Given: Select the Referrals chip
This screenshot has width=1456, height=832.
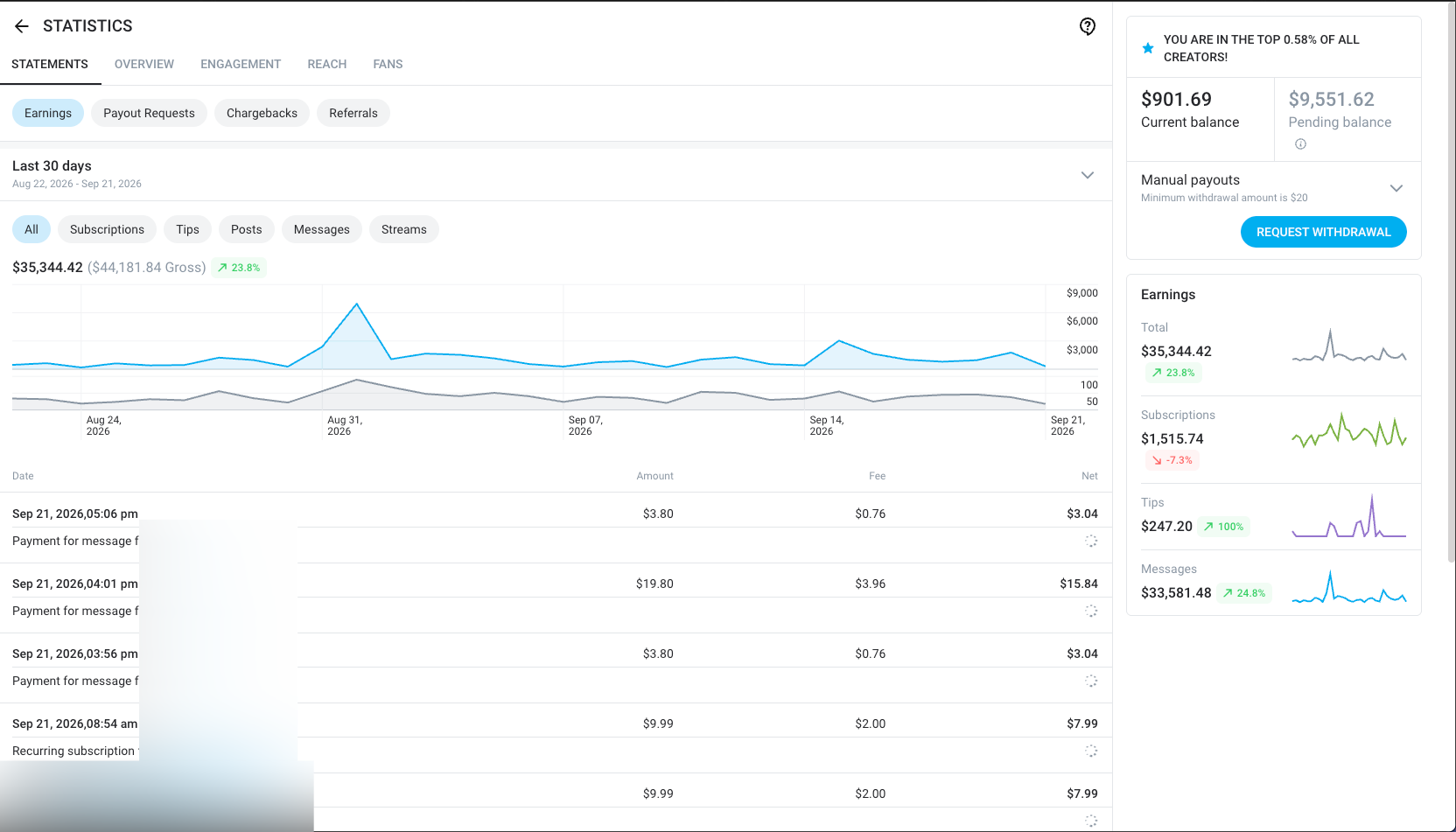Looking at the screenshot, I should (x=353, y=113).
